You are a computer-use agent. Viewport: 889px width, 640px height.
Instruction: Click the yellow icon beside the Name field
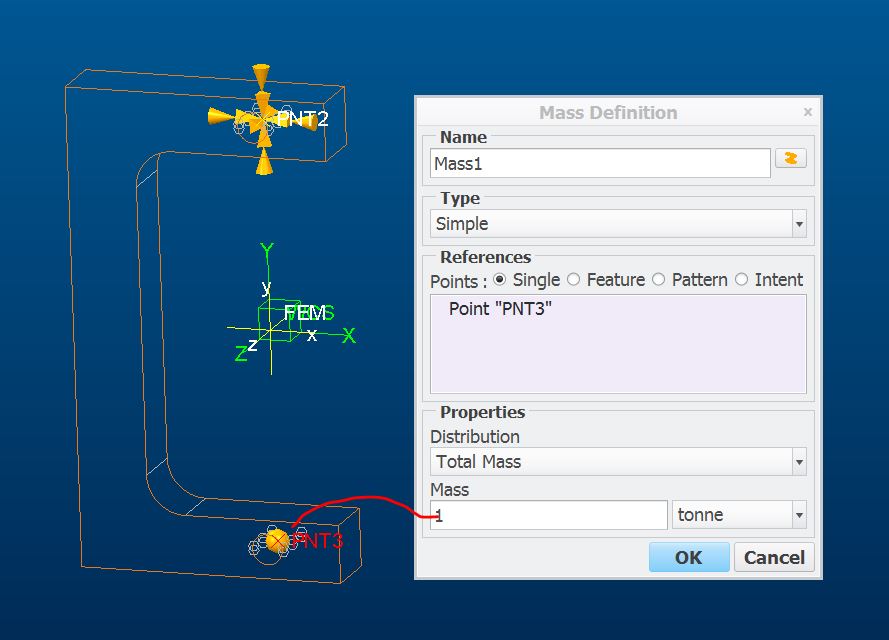(x=790, y=159)
